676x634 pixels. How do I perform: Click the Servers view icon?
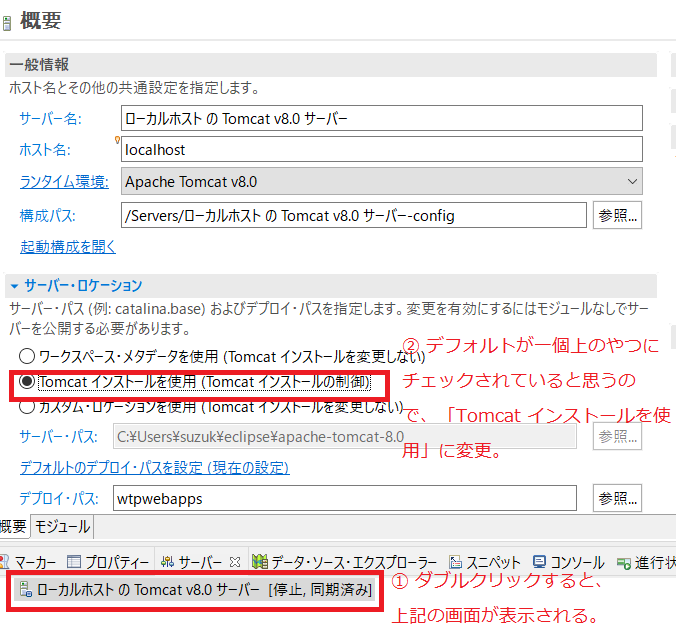(167, 562)
